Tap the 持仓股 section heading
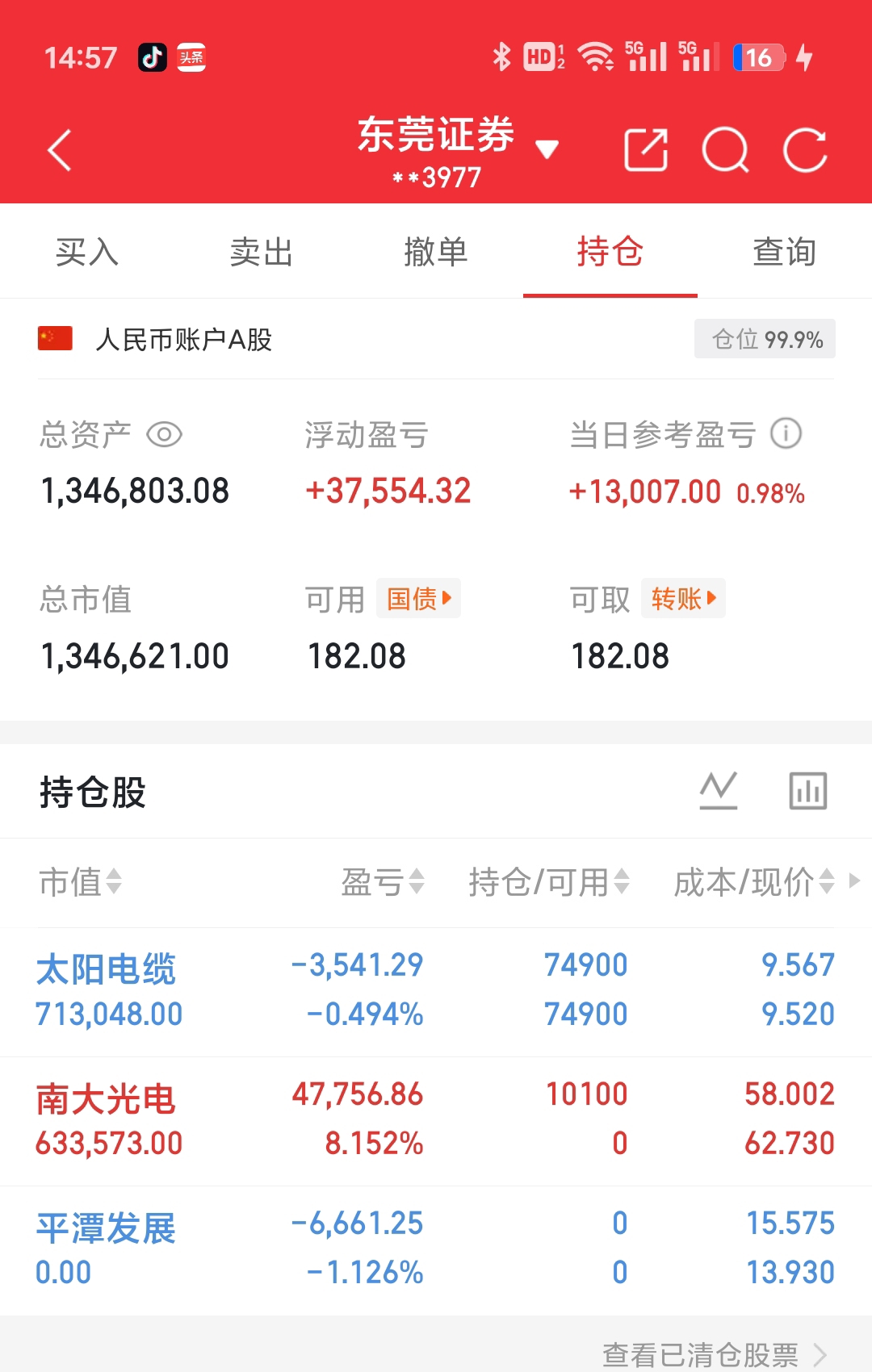This screenshot has height=1372, width=872. pos(93,792)
